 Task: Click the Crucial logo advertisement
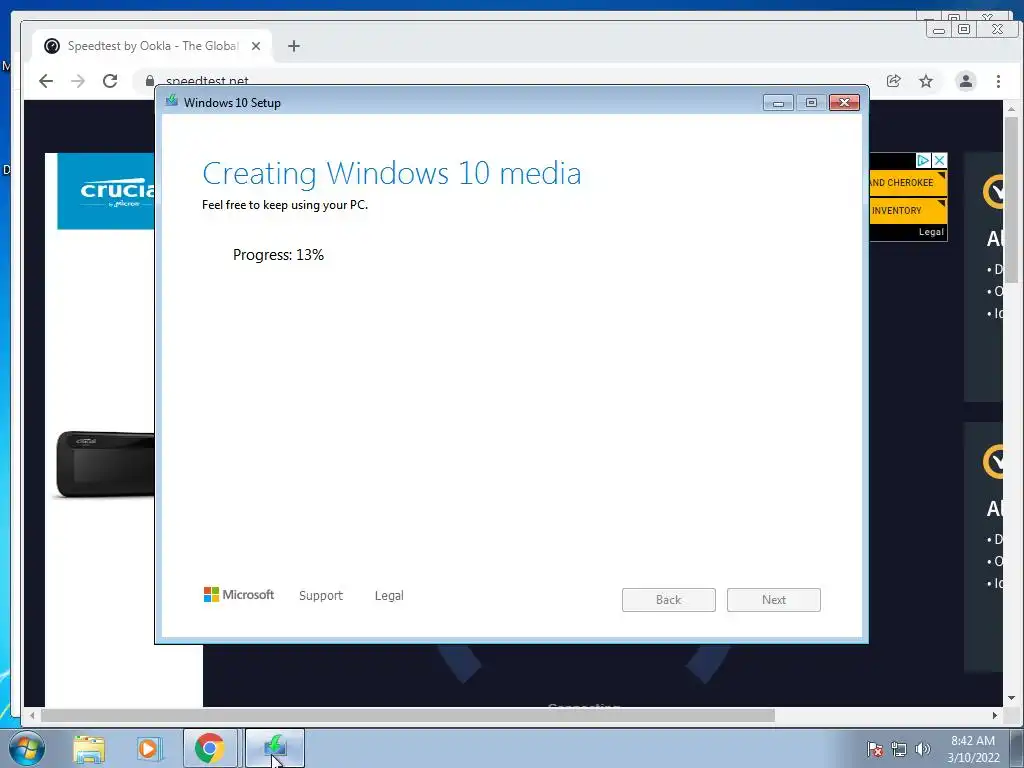pos(106,191)
